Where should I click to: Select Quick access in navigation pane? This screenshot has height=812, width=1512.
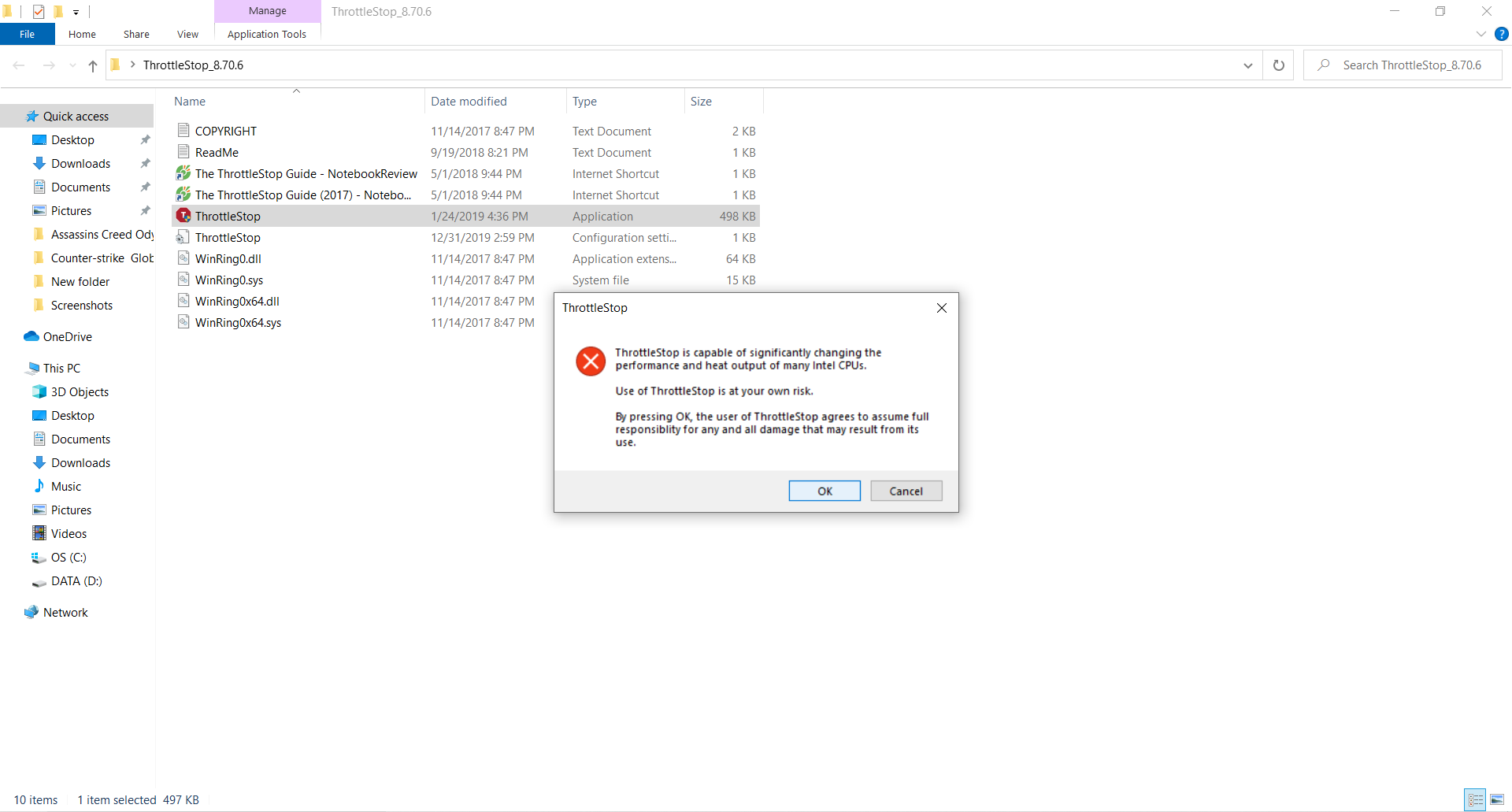tap(76, 116)
